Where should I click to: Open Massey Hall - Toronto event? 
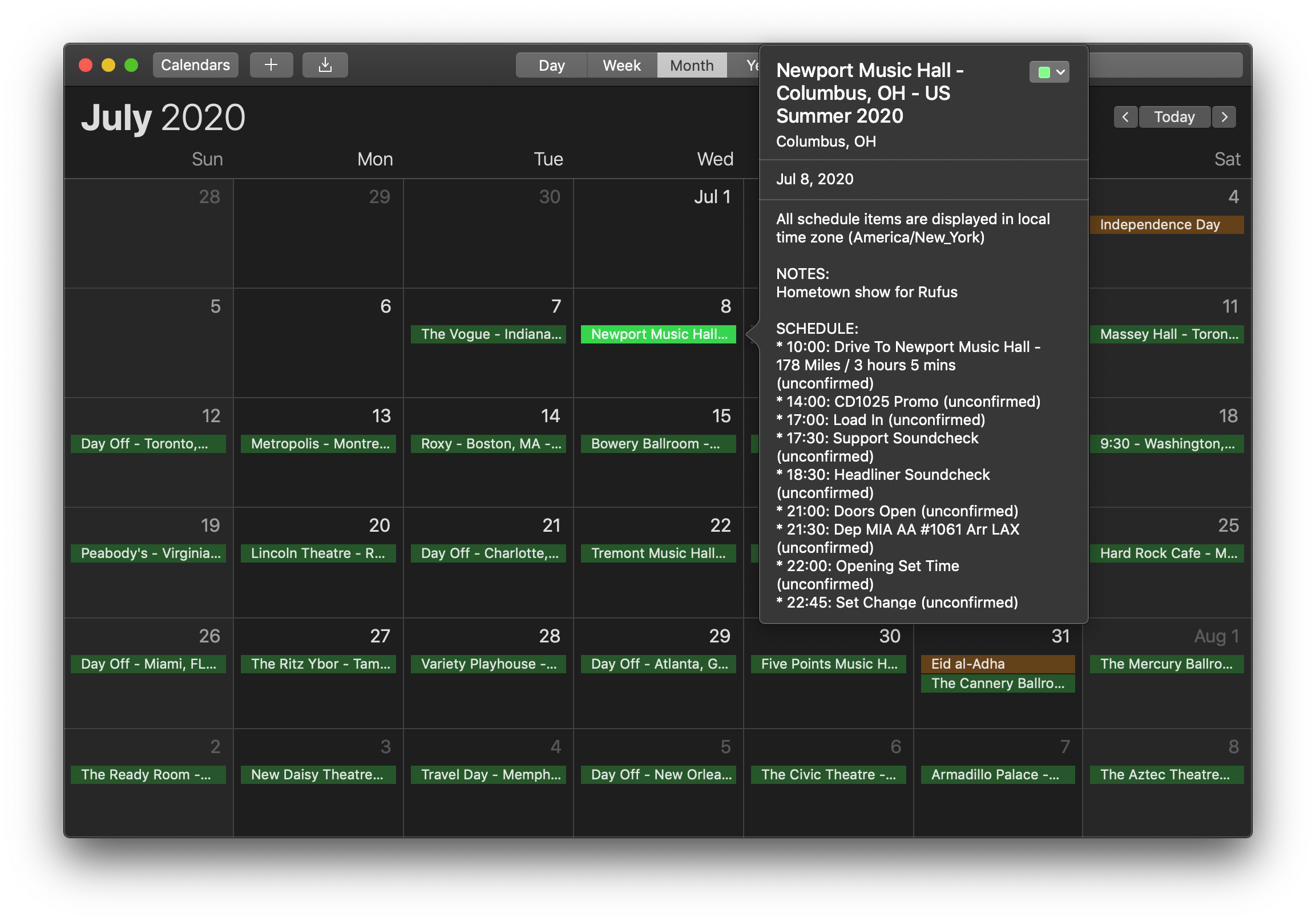coord(1166,334)
